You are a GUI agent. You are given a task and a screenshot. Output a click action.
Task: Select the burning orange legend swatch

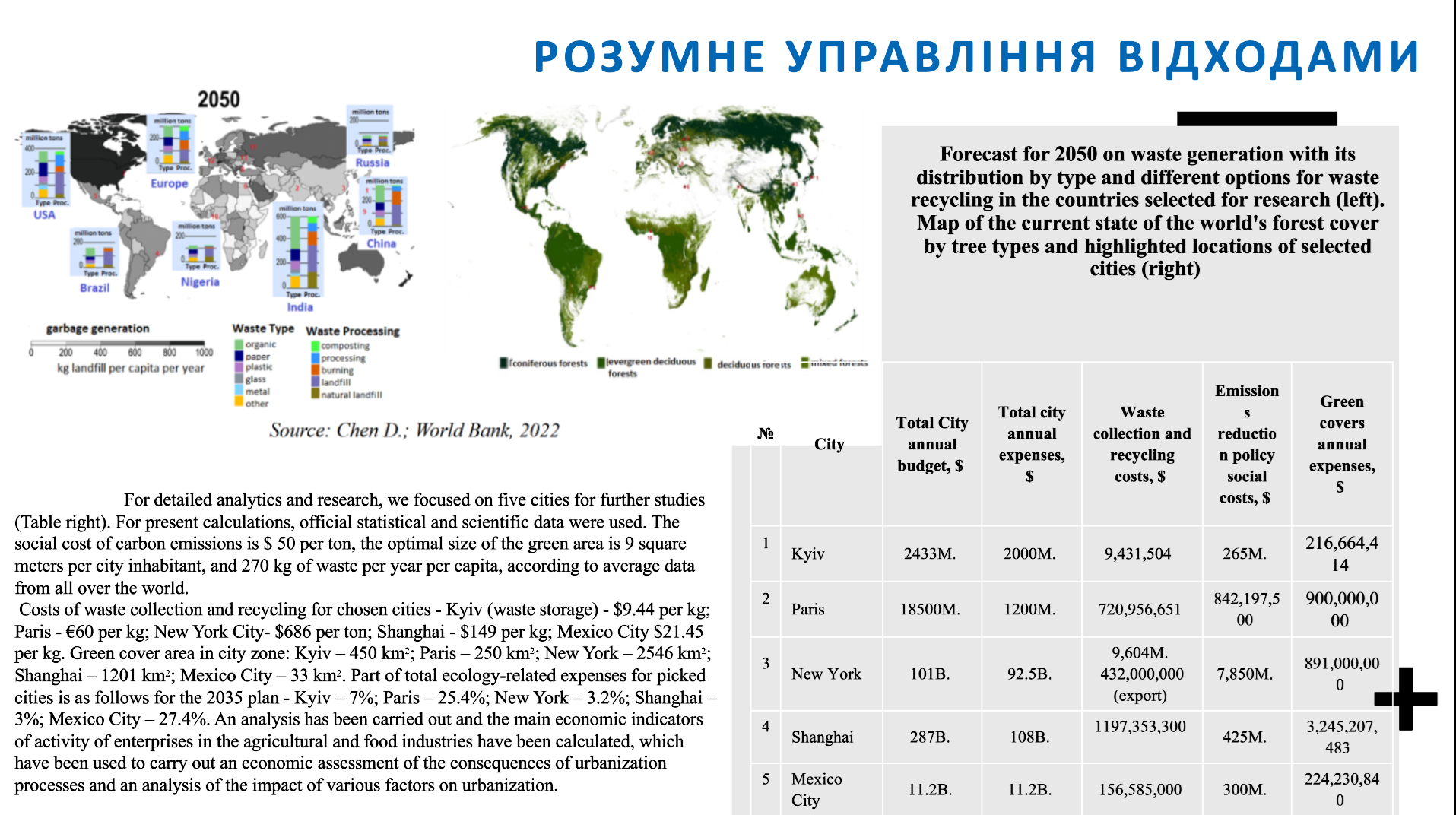point(315,370)
